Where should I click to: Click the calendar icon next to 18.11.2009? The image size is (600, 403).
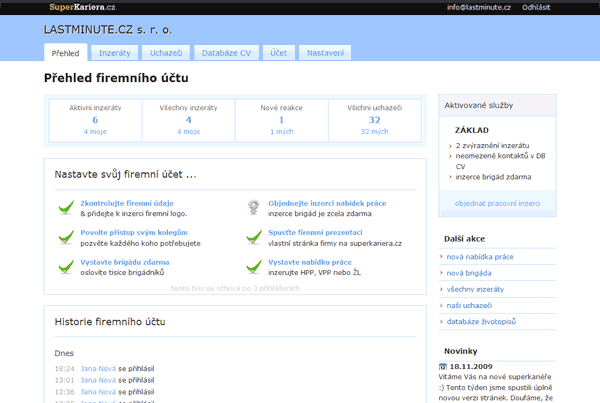[443, 367]
